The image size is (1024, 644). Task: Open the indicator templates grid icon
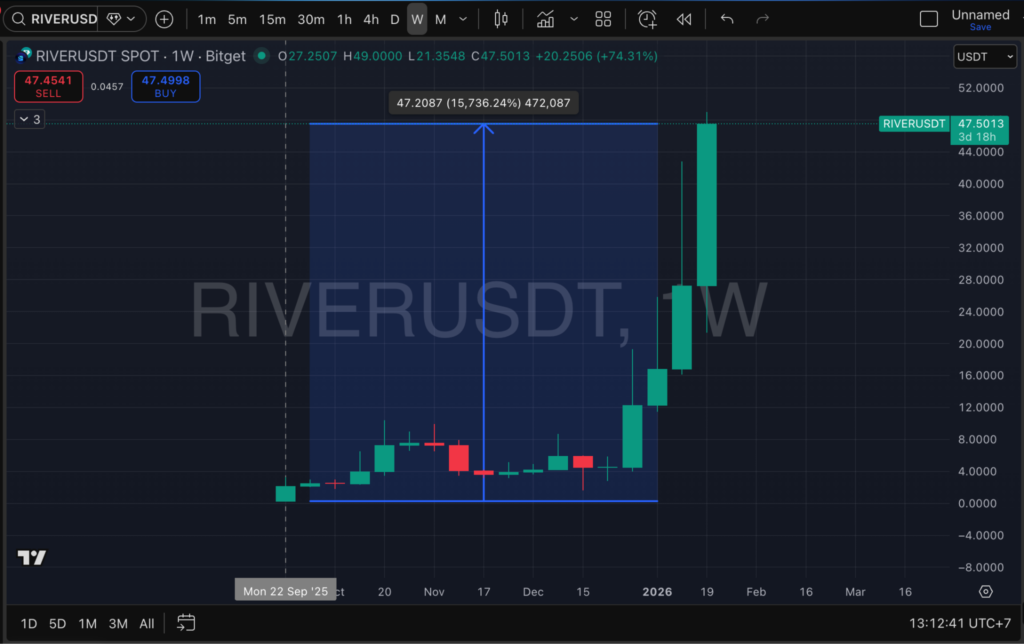pos(603,19)
